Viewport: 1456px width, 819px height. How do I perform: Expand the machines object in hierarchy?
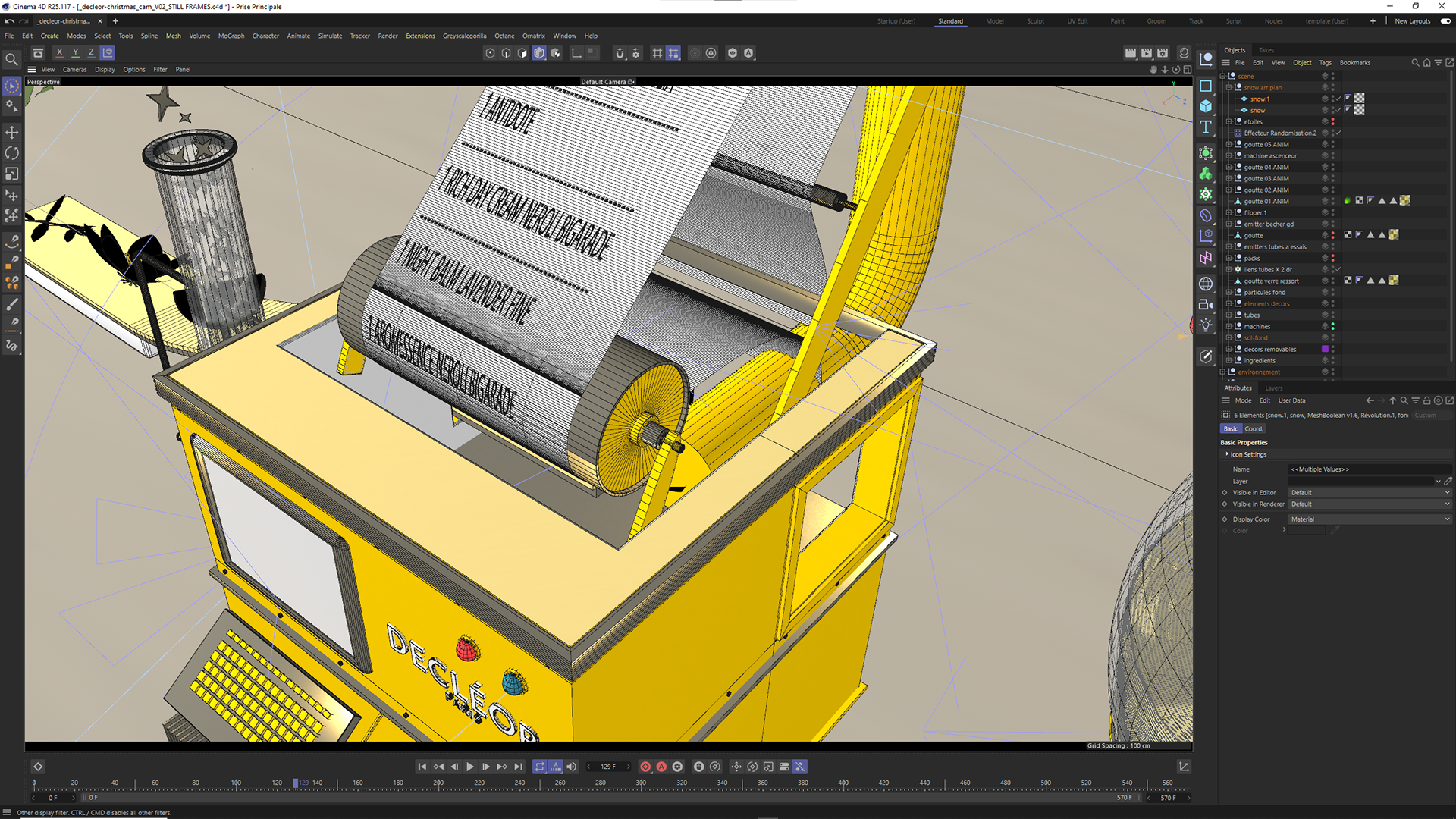point(1228,326)
